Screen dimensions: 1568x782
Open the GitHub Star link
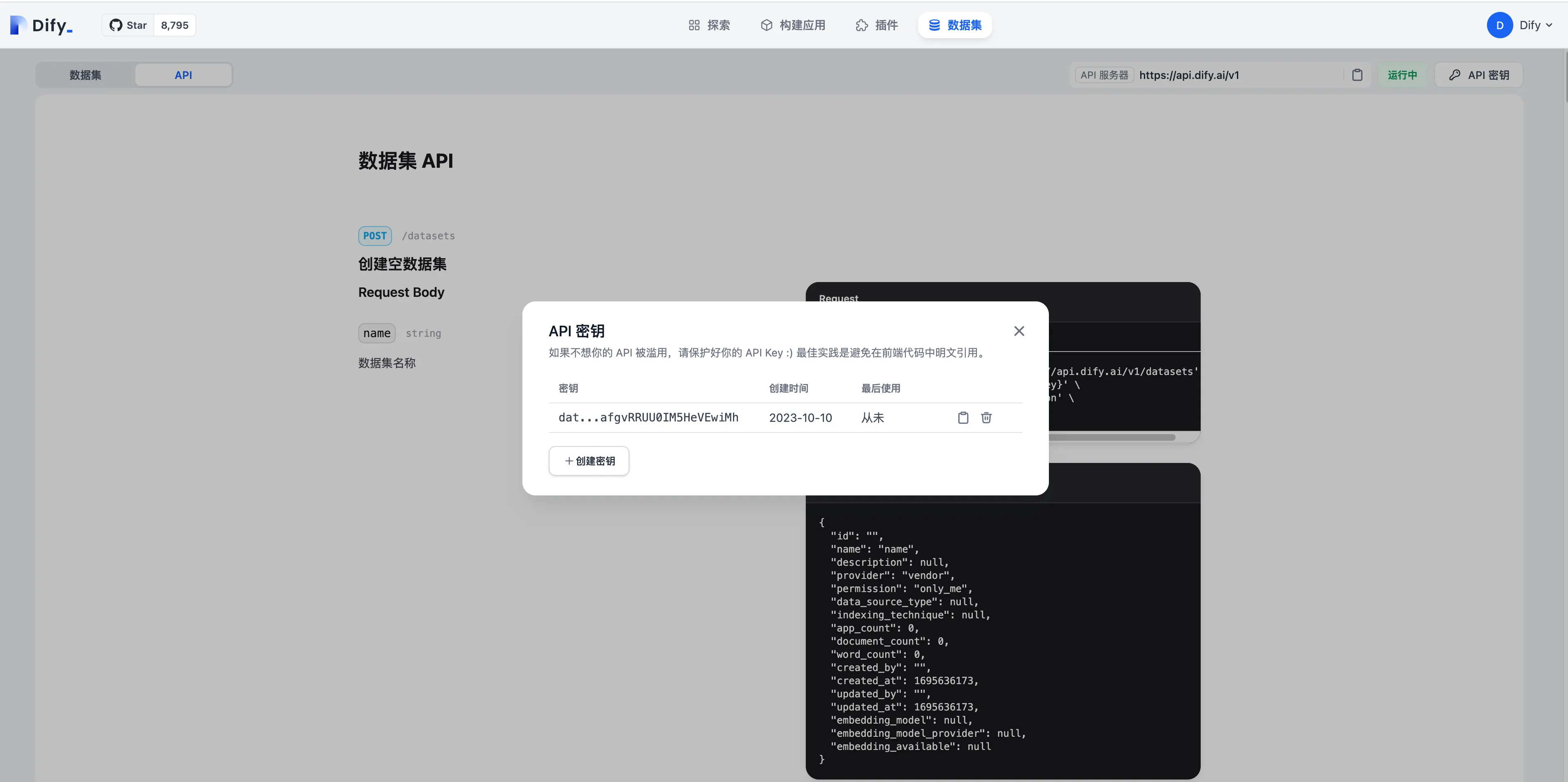128,25
